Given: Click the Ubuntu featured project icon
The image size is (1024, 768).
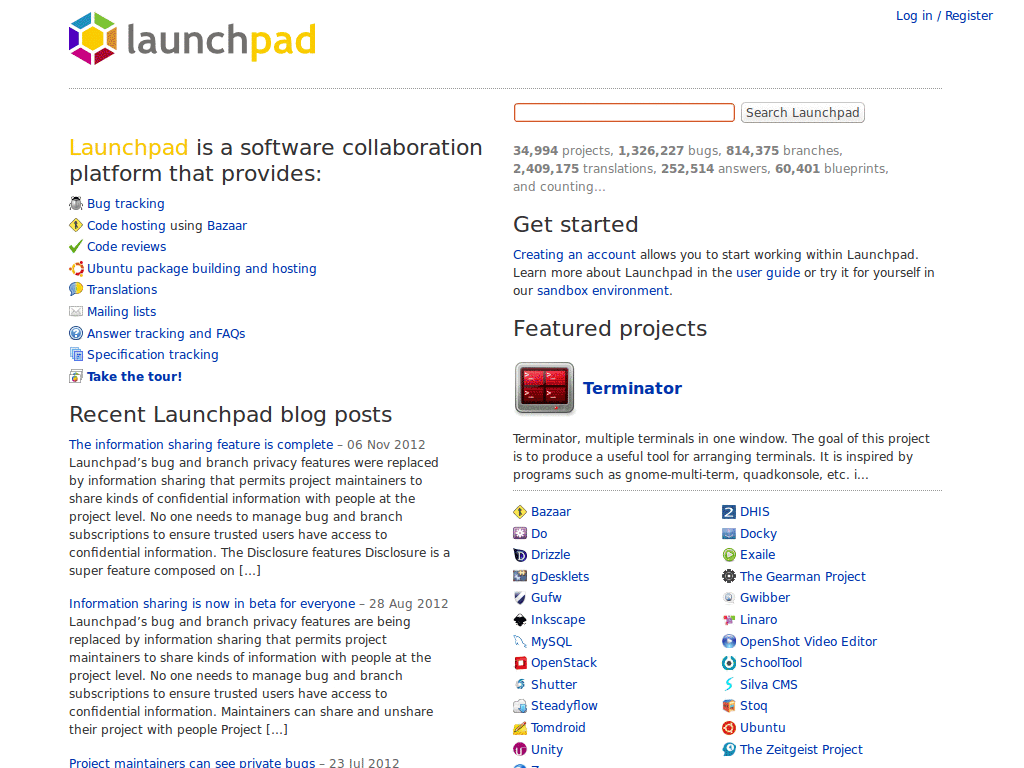Looking at the screenshot, I should click(x=729, y=728).
